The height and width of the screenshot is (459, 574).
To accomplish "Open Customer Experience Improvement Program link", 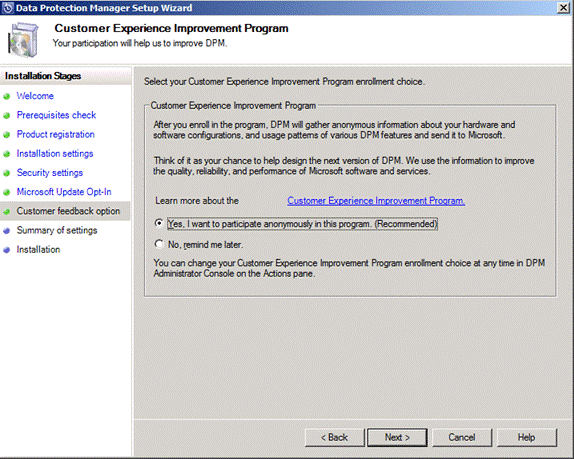I will (x=376, y=201).
